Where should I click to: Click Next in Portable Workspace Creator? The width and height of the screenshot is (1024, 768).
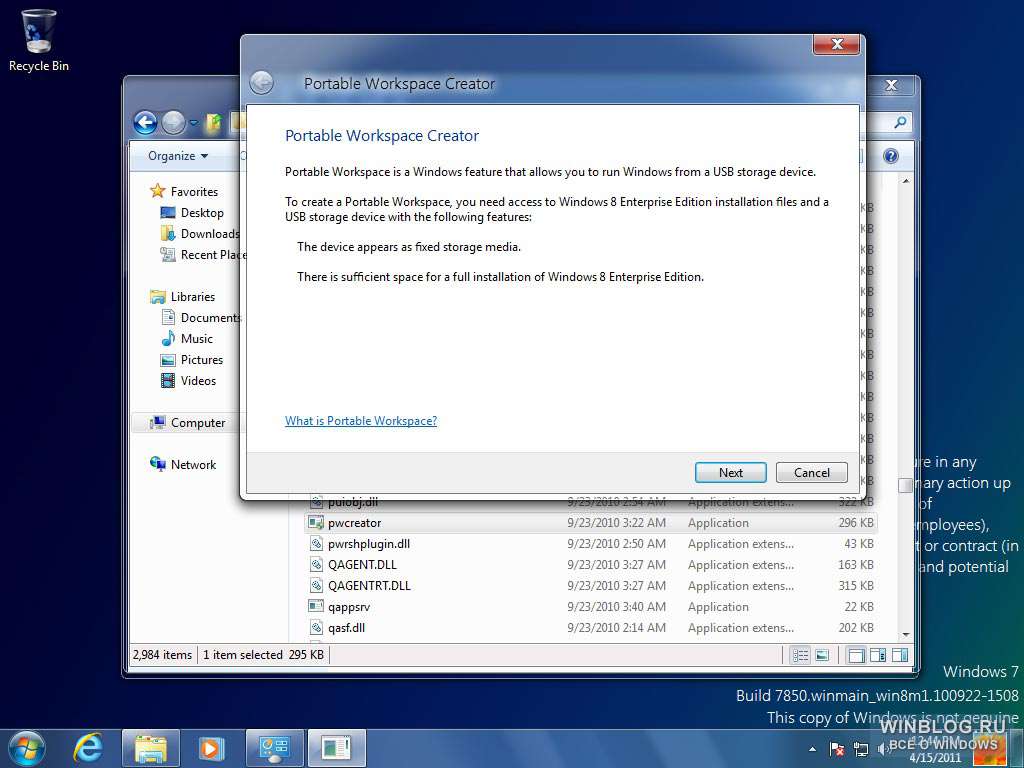(x=730, y=472)
